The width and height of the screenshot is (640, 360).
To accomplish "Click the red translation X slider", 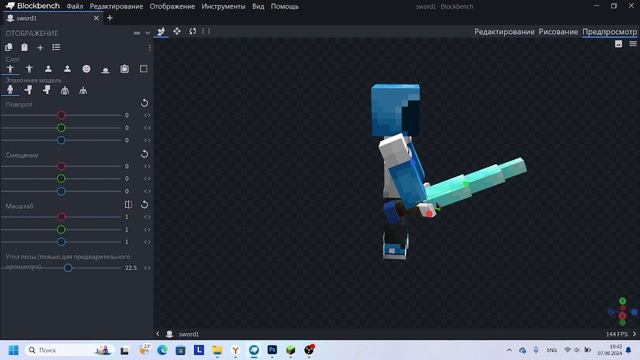I will [x=61, y=166].
